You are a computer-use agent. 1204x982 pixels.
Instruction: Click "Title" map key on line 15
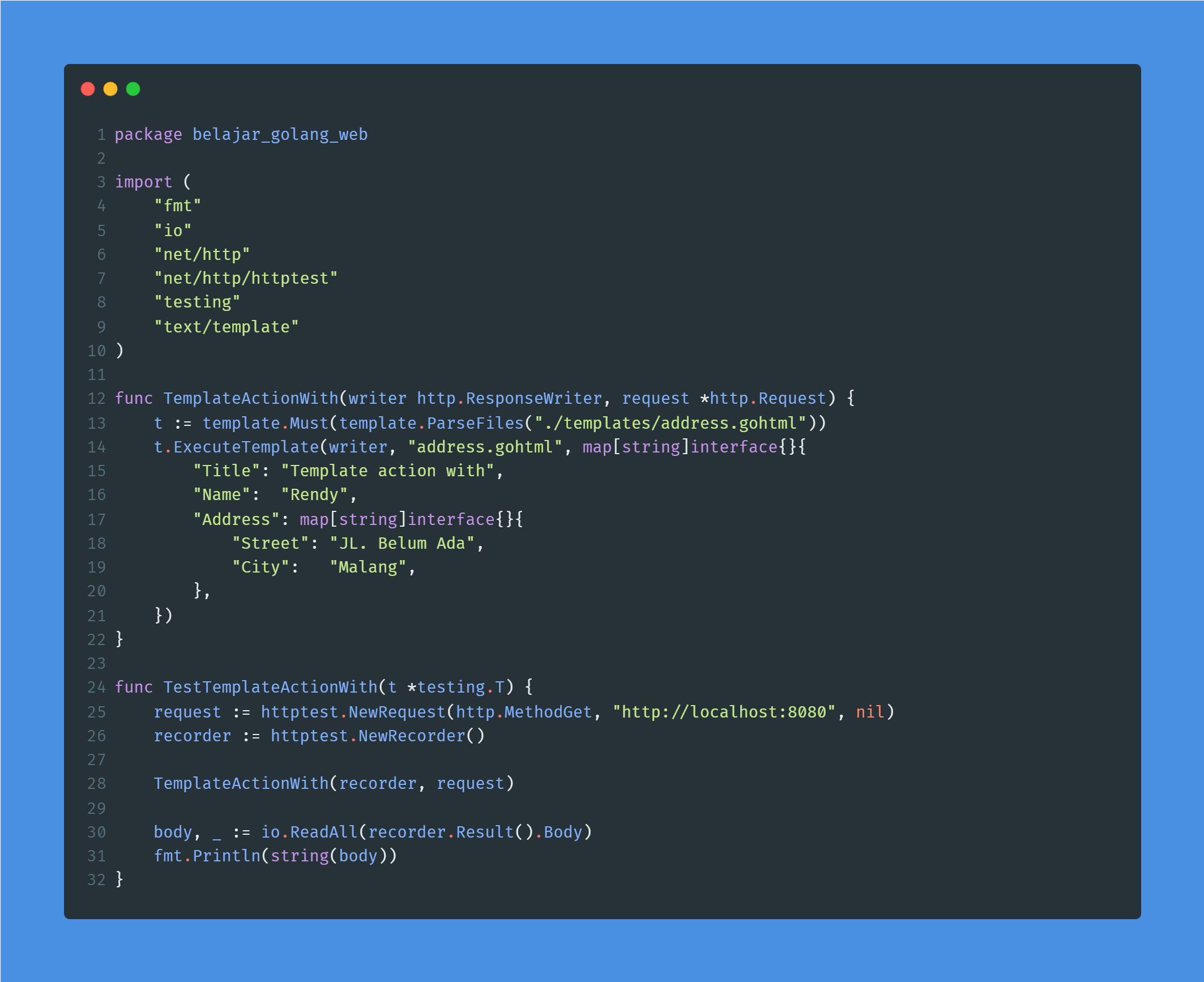[x=227, y=471]
